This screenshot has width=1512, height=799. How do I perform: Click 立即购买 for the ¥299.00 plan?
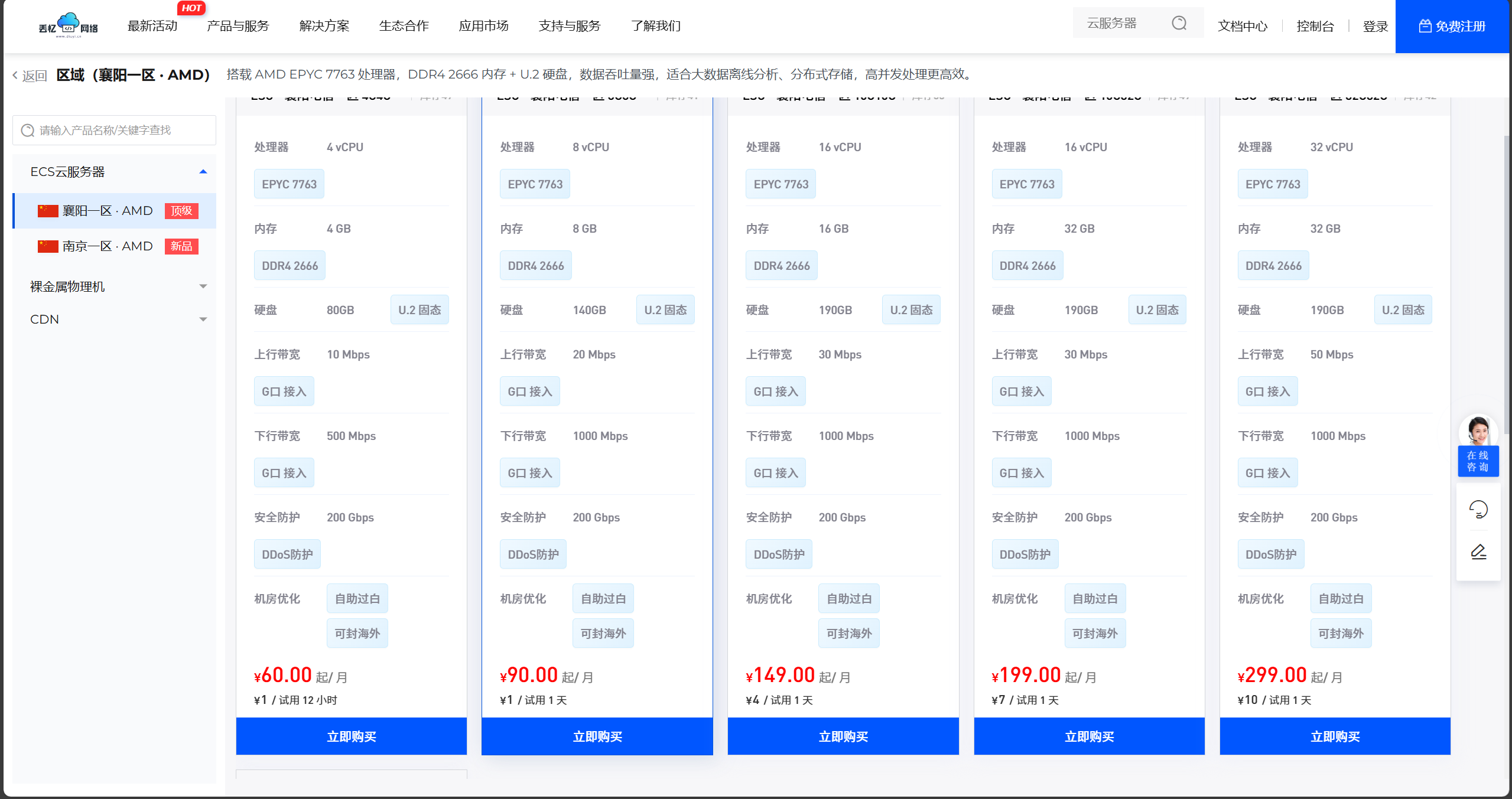(1335, 736)
